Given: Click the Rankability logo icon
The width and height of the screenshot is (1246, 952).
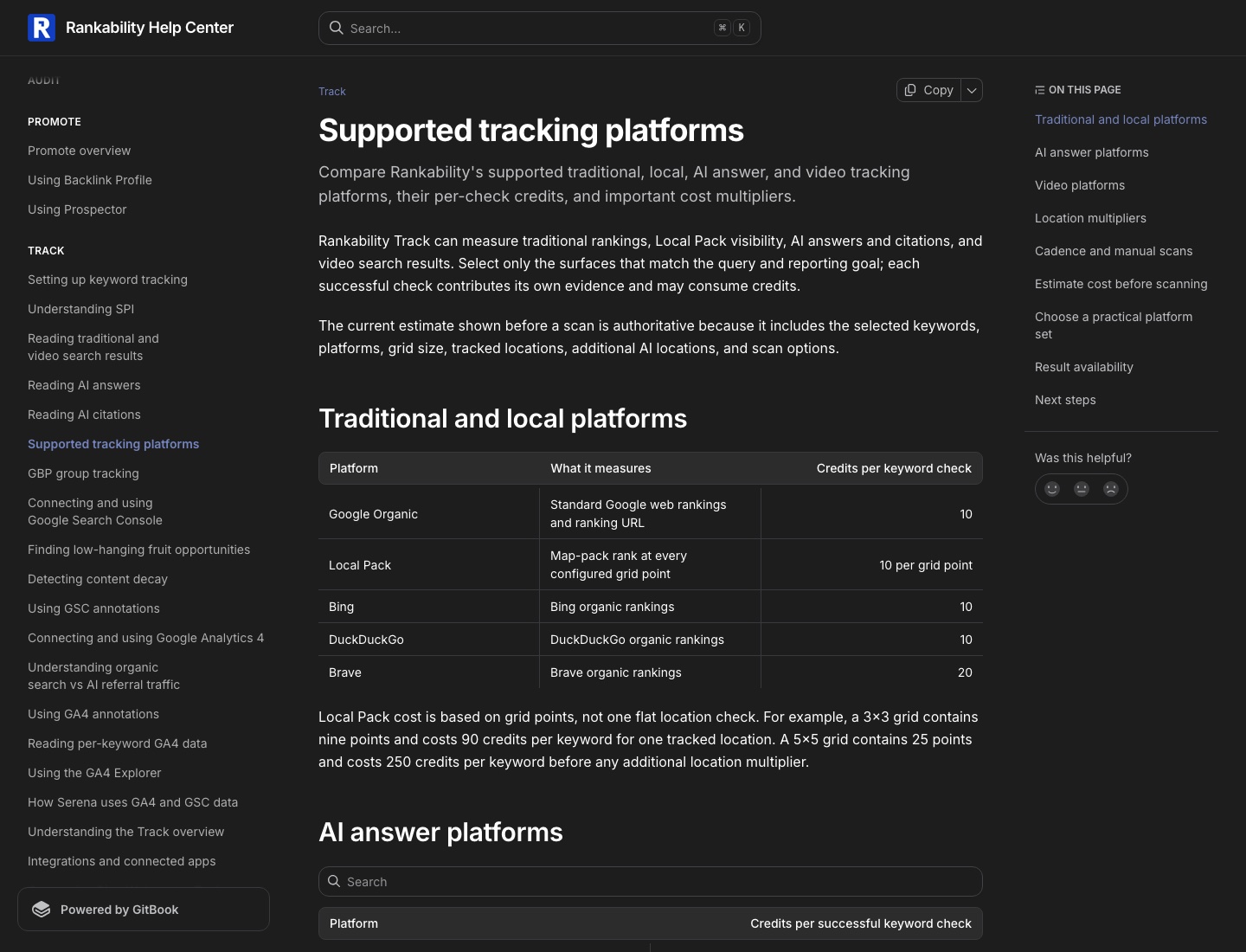Looking at the screenshot, I should (x=42, y=28).
